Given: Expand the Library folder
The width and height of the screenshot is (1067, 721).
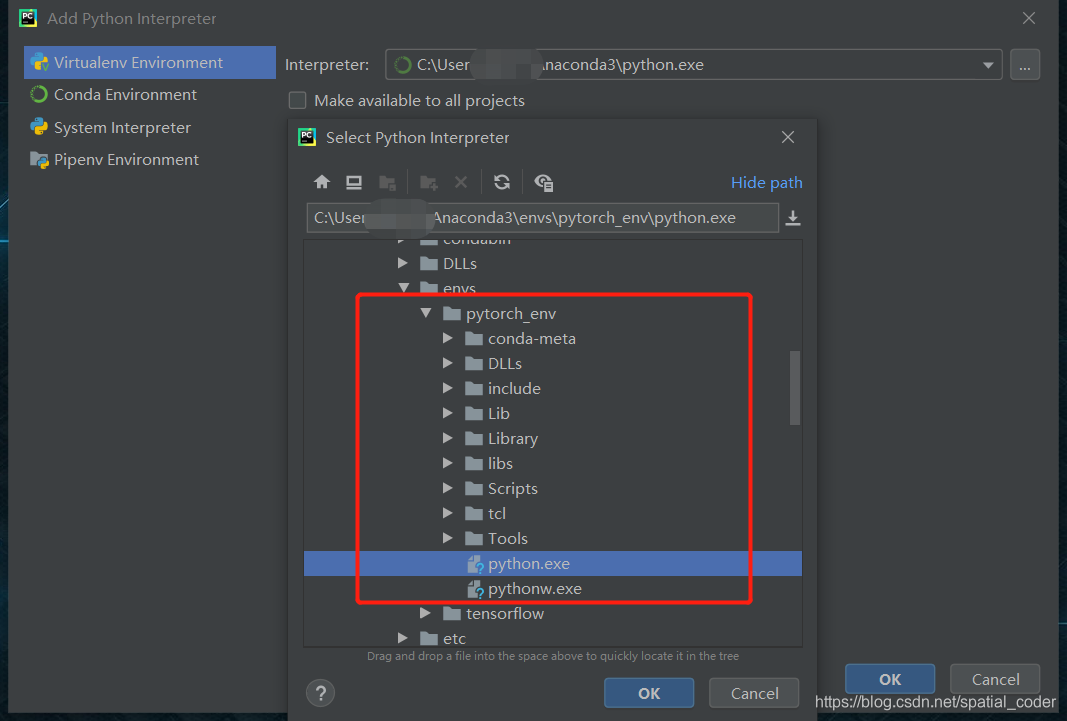Looking at the screenshot, I should tap(447, 438).
